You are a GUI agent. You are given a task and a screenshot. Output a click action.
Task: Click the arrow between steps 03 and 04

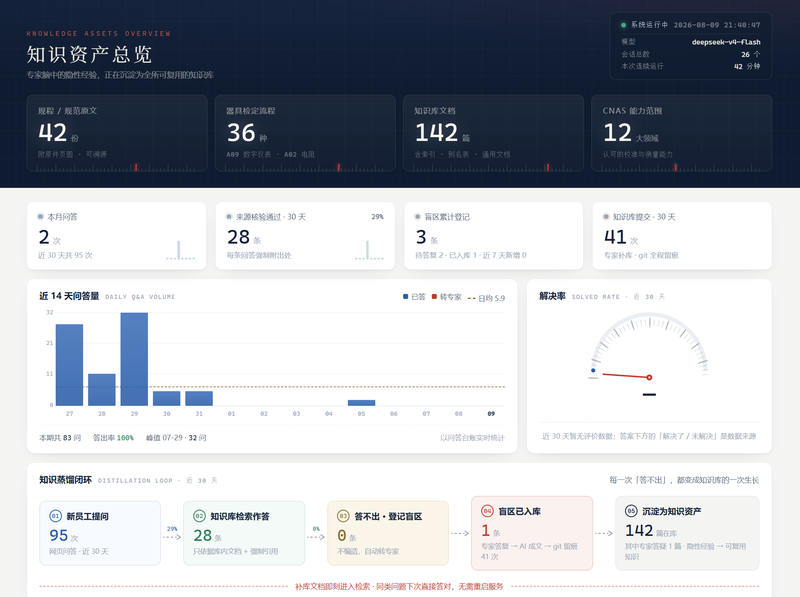tap(460, 533)
